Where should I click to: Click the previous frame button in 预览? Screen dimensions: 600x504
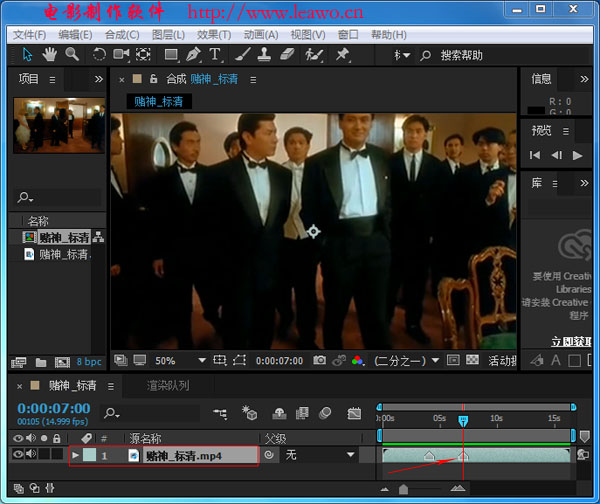tap(556, 155)
